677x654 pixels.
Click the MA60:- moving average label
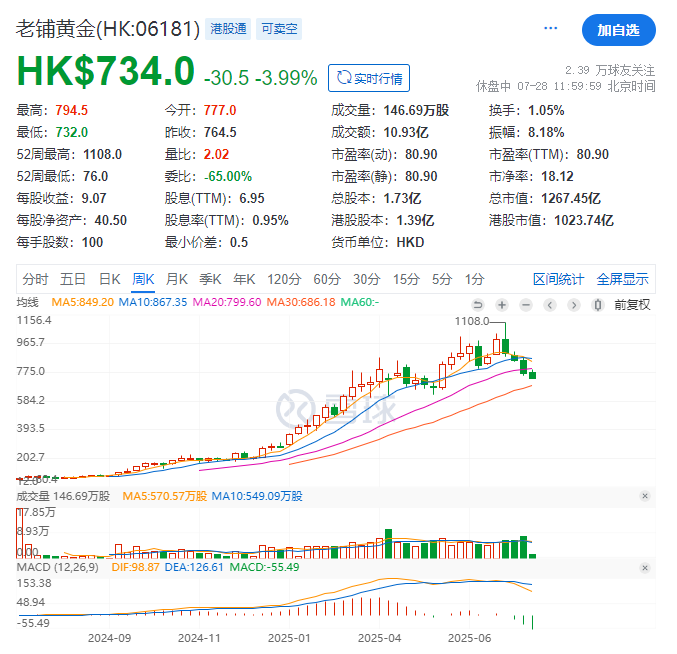360,302
